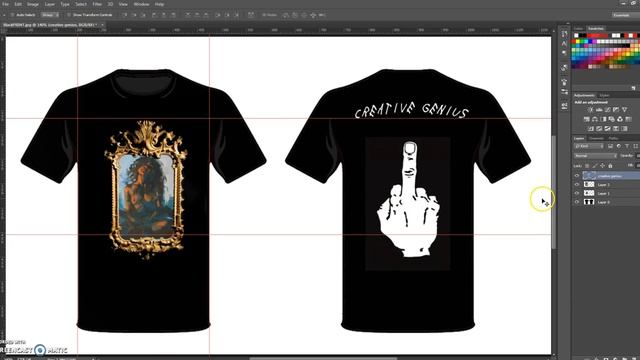Switch to the Channels tab

coord(596,138)
